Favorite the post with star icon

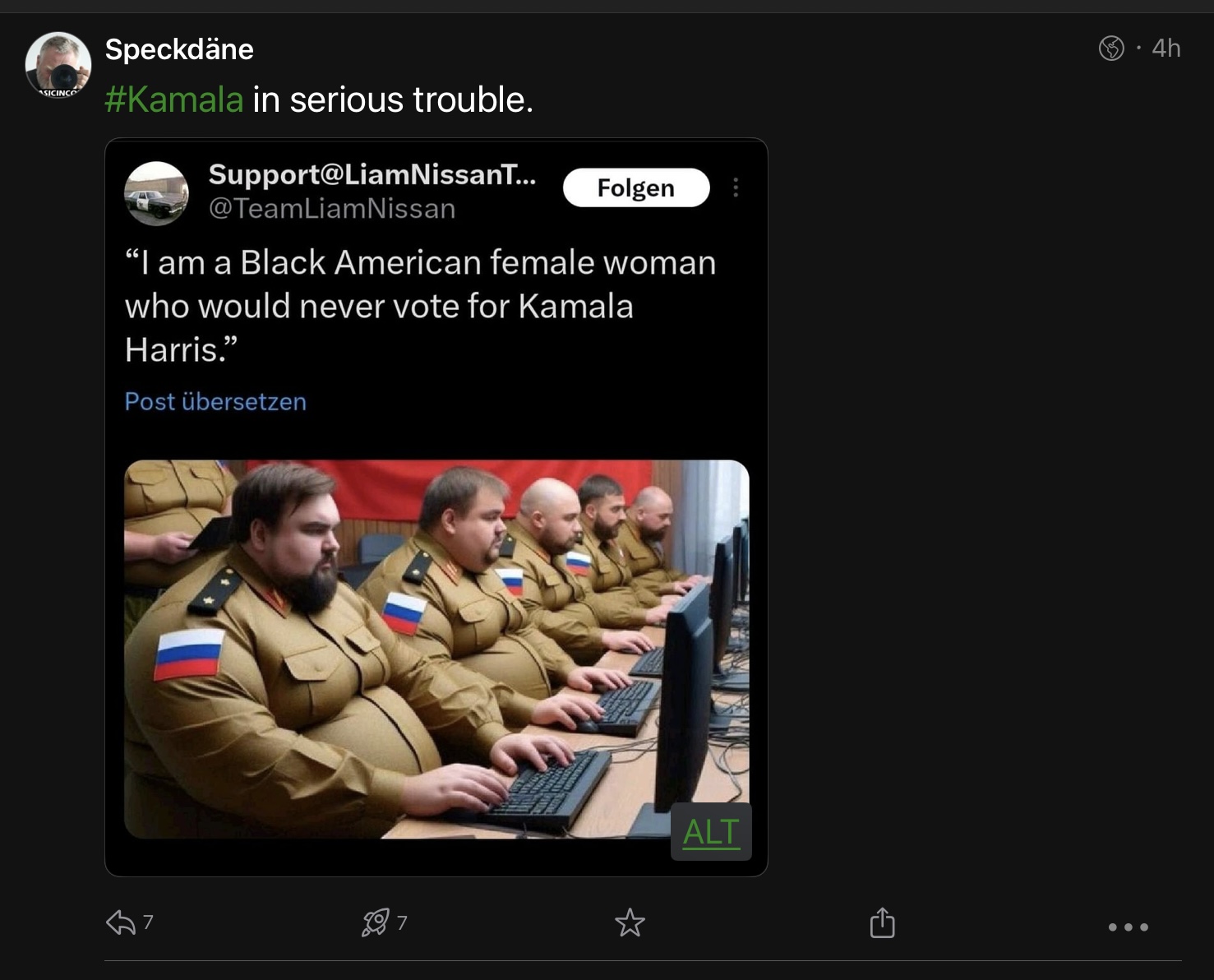pyautogui.click(x=630, y=922)
